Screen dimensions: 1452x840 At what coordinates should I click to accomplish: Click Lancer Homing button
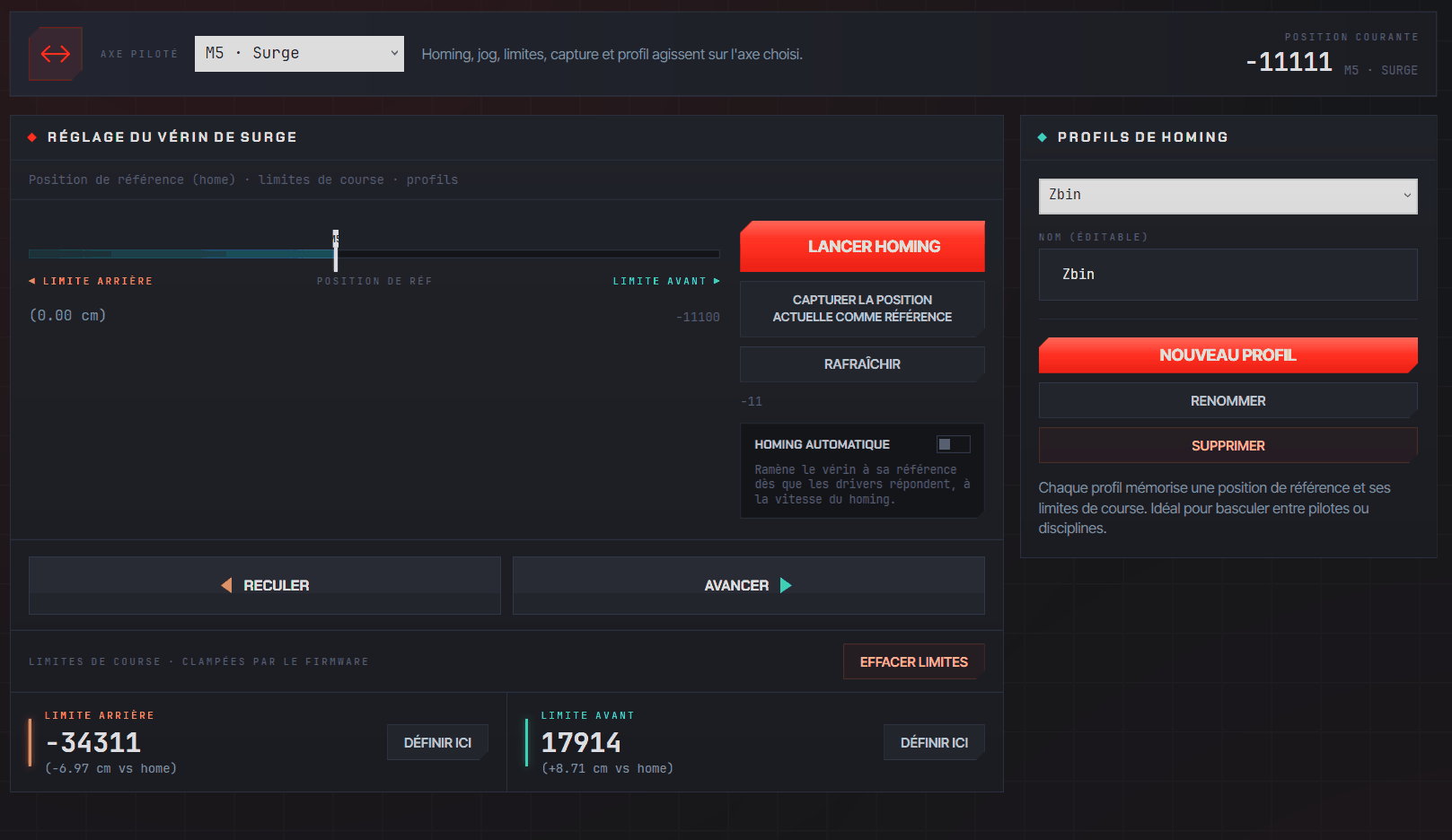(x=862, y=246)
